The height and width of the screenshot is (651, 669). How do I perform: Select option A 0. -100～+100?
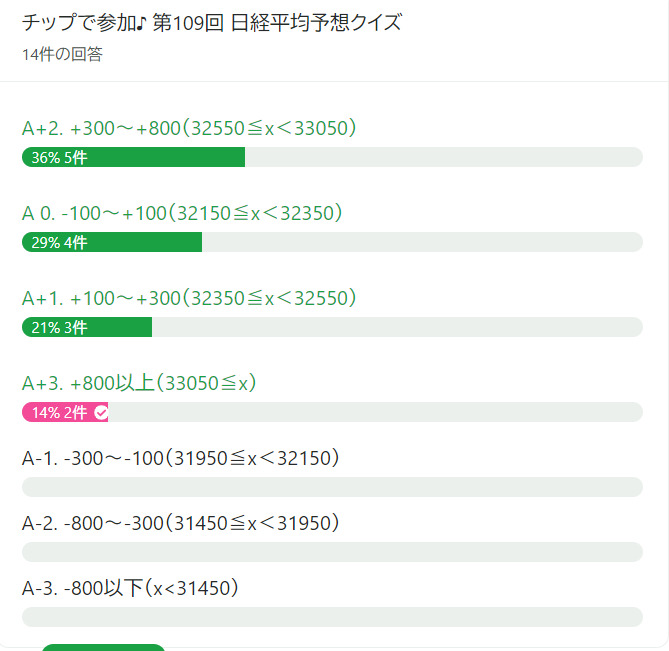pos(183,213)
